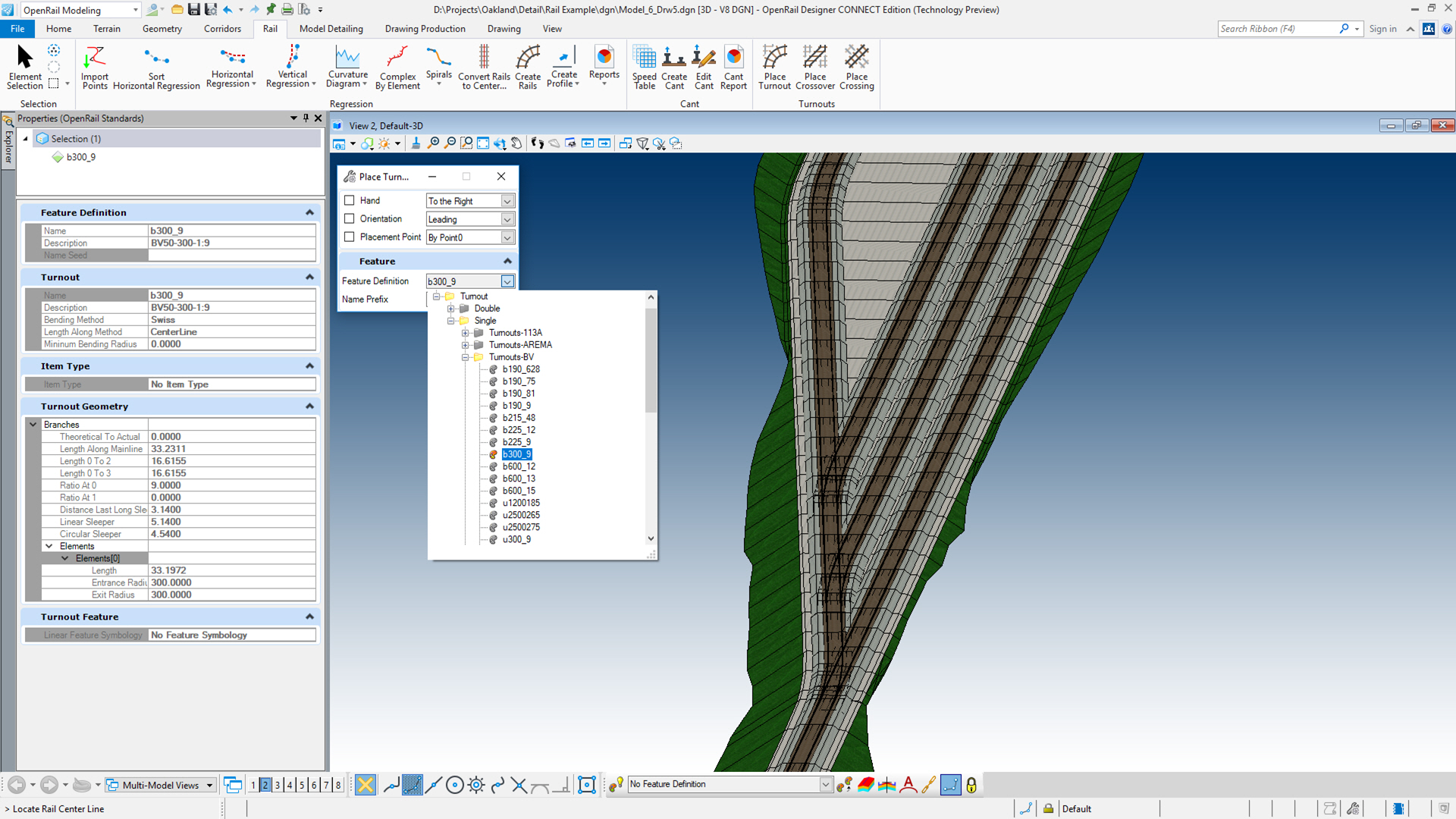Collapse the Turnout Geometry section
1456x819 pixels.
[309, 406]
